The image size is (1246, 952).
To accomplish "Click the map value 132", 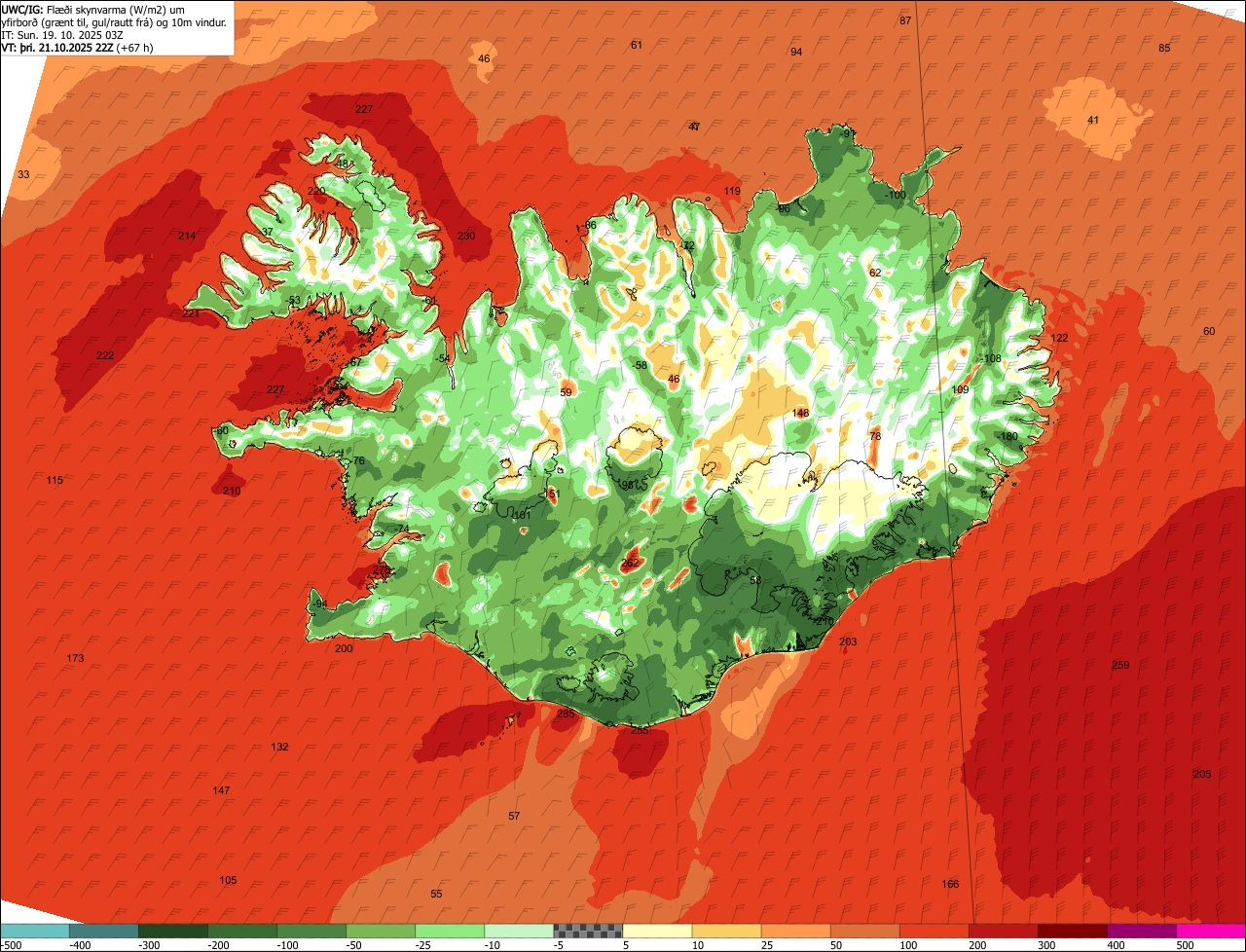I will [279, 747].
